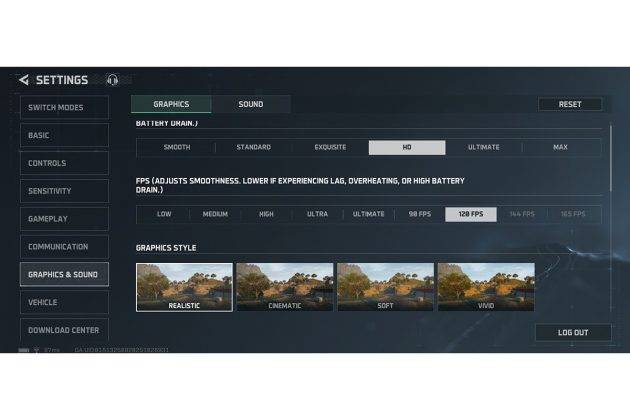Set FPS option to High
This screenshot has height=420, width=630.
tap(266, 214)
